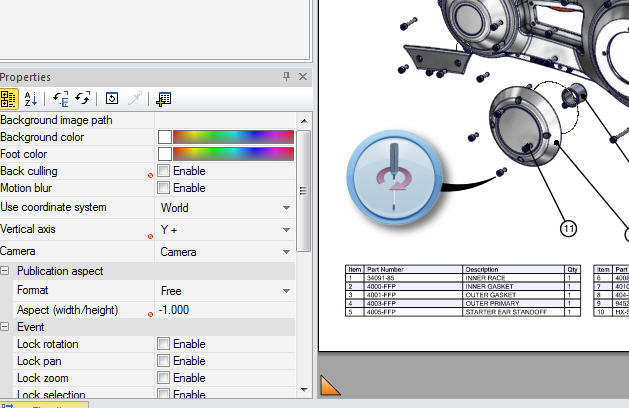This screenshot has height=408, width=629.
Task: Click the add property table icon
Action: tap(163, 98)
